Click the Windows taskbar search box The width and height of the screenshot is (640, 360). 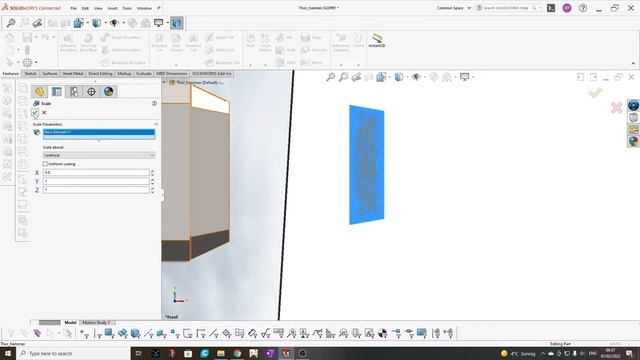pyautogui.click(x=73, y=353)
